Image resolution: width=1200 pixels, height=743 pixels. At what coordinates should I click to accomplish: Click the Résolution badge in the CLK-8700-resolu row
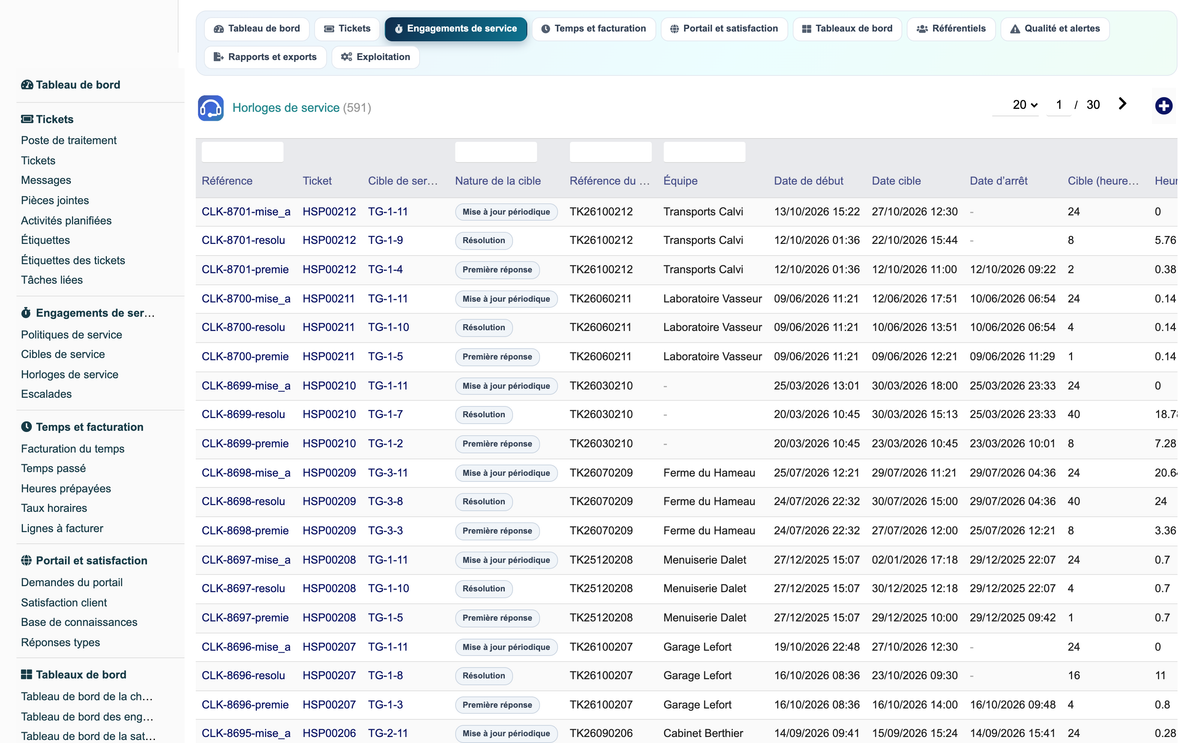(x=484, y=328)
